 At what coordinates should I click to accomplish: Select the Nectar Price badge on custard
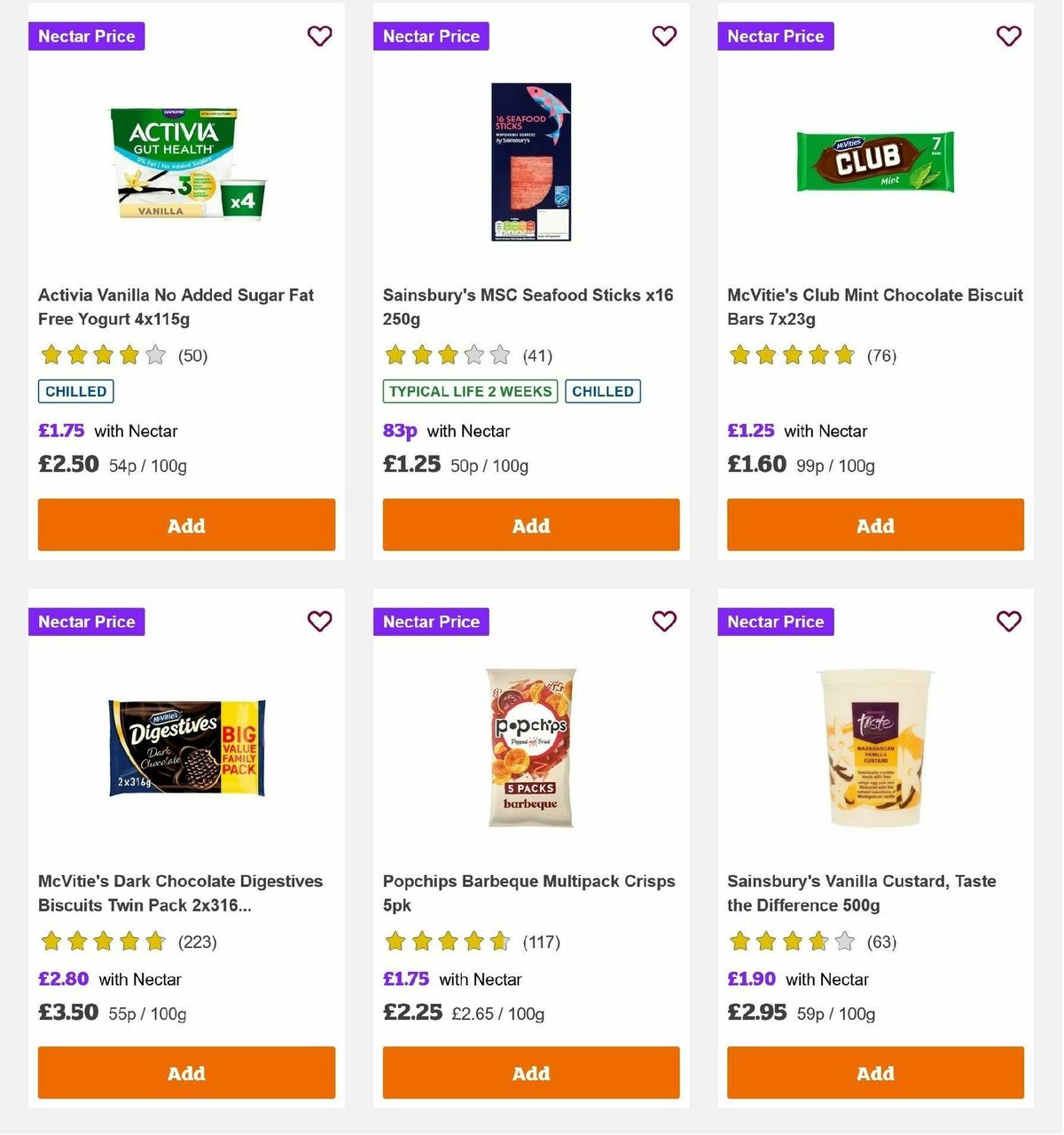pyautogui.click(x=775, y=622)
